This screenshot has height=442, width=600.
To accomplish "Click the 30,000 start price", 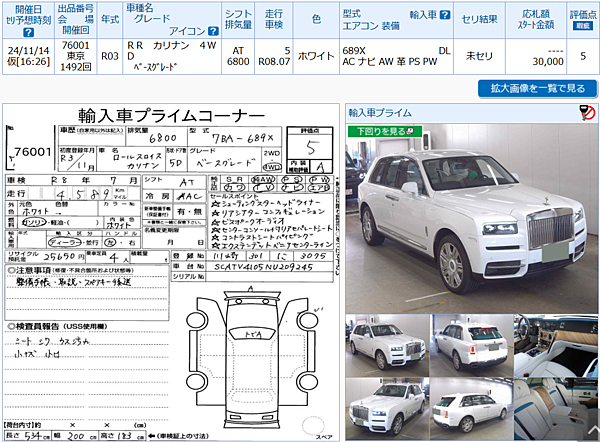I will (548, 62).
